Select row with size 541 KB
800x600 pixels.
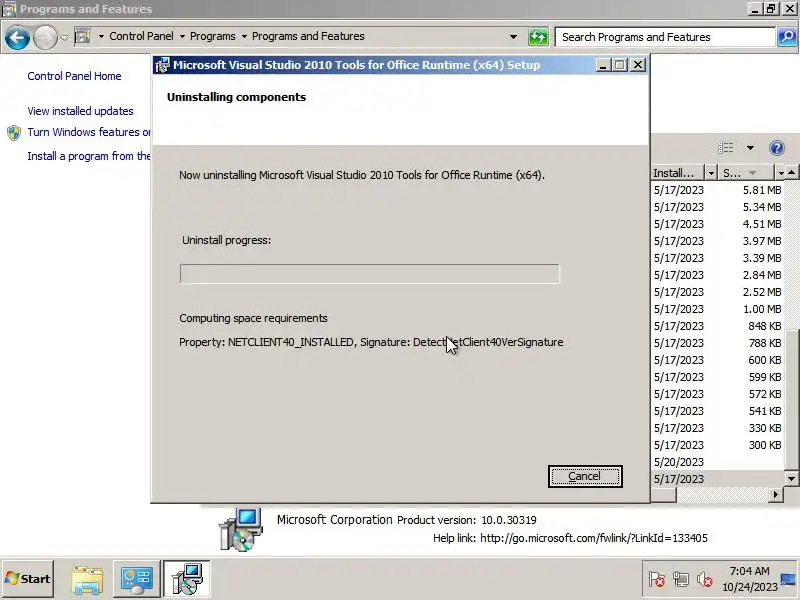[717, 411]
